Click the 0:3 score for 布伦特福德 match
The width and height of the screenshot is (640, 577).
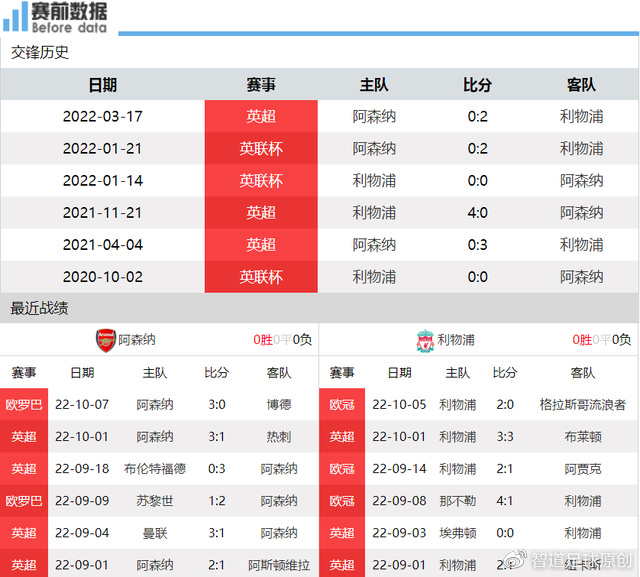click(x=217, y=469)
